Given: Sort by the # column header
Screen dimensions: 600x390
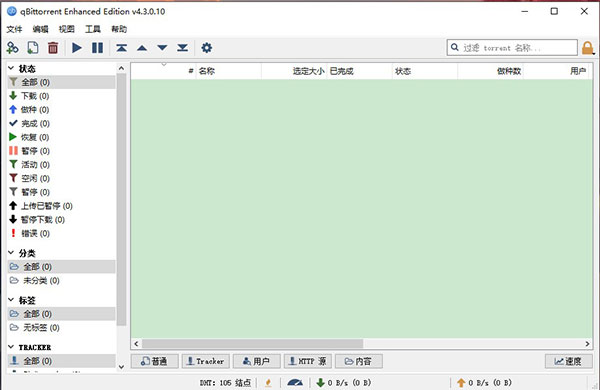Looking at the screenshot, I should point(163,71).
